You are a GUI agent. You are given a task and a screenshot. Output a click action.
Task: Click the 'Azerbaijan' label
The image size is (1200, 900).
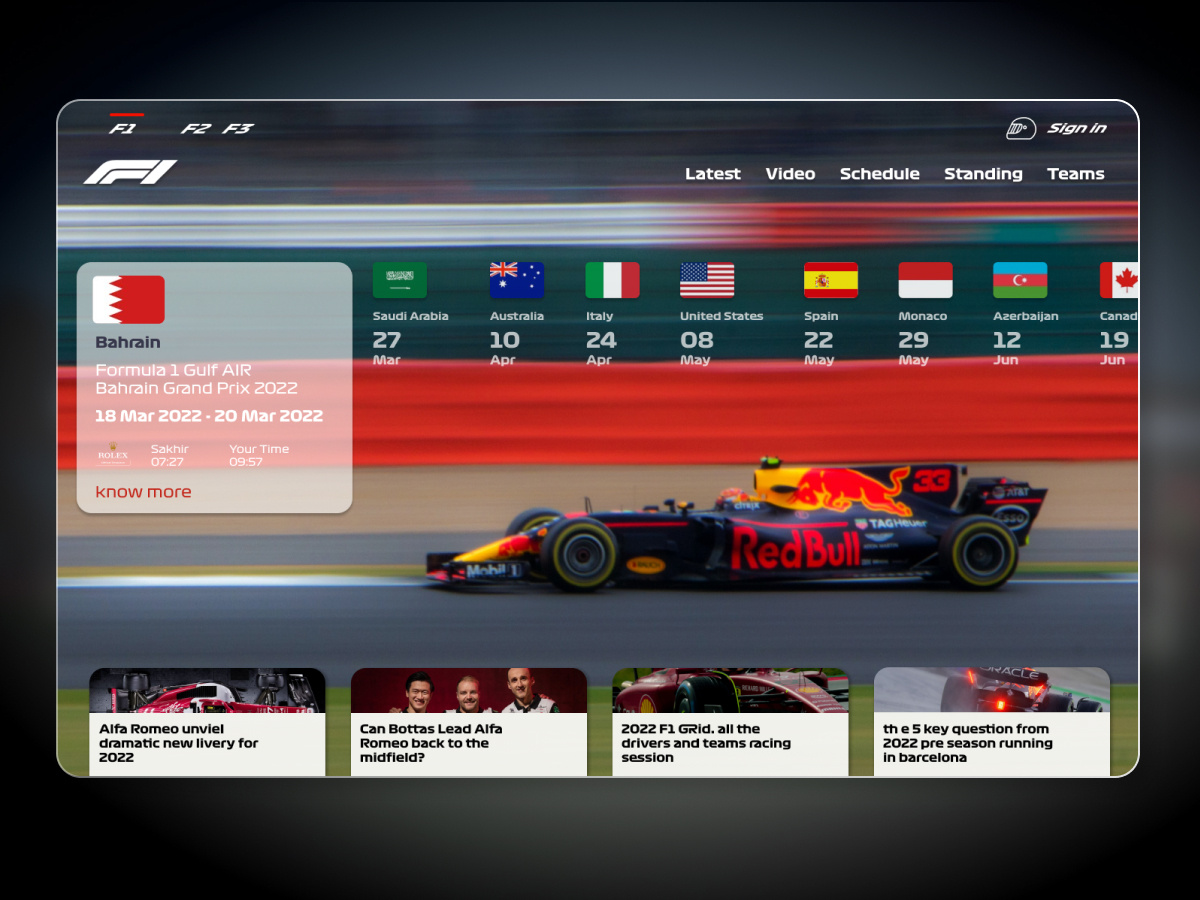coord(1026,316)
